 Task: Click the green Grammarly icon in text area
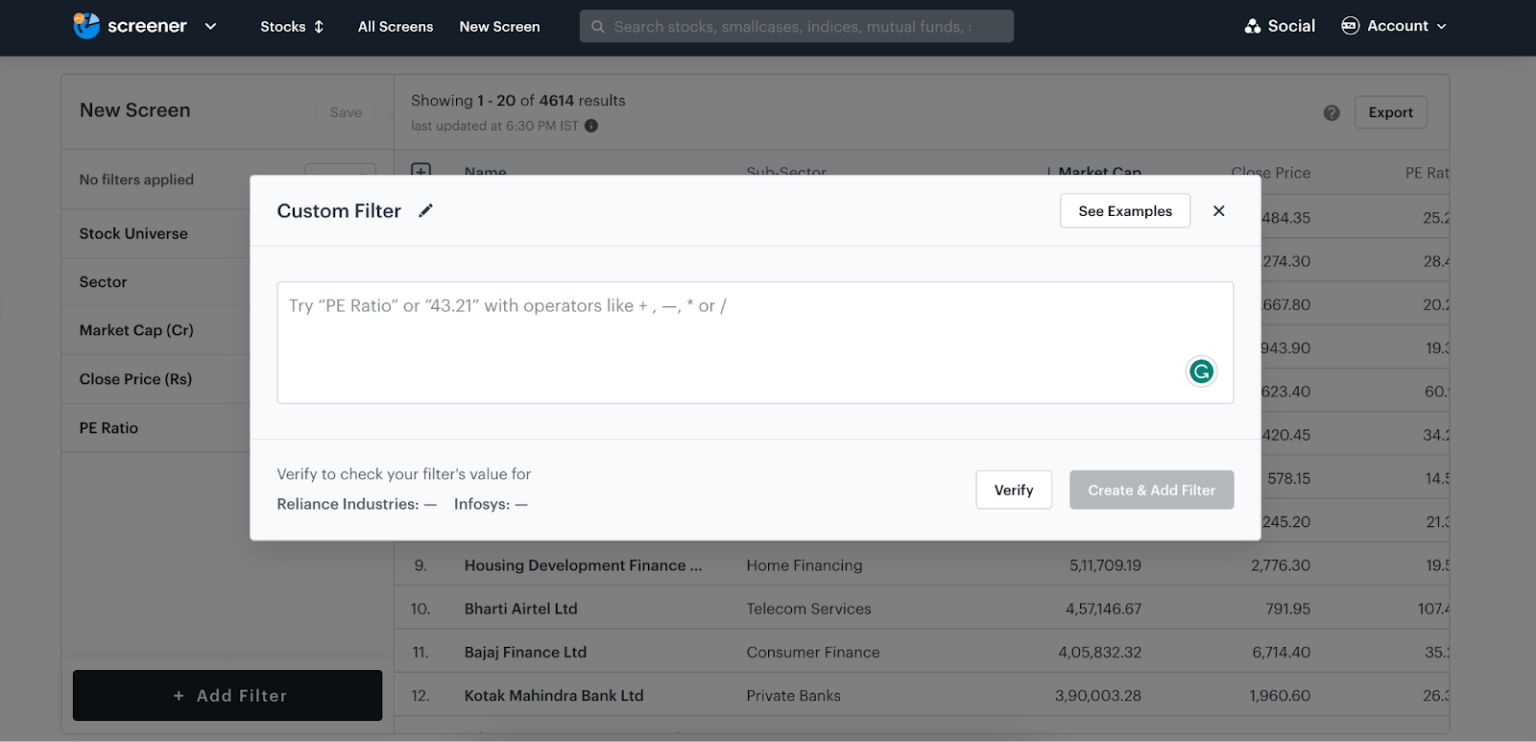(x=1200, y=372)
